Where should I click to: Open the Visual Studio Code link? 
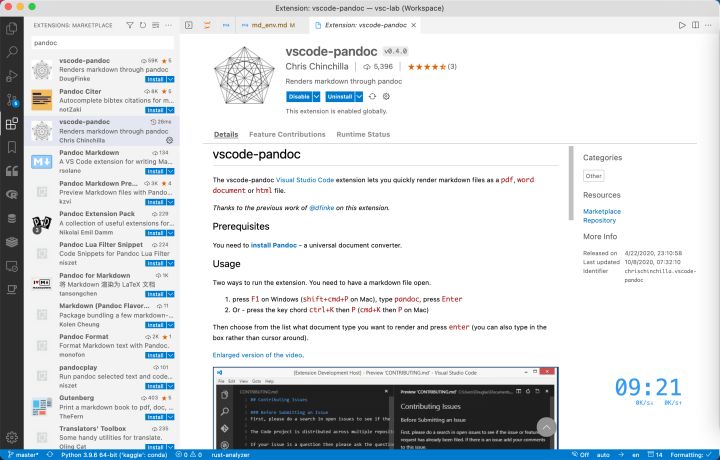(305, 180)
